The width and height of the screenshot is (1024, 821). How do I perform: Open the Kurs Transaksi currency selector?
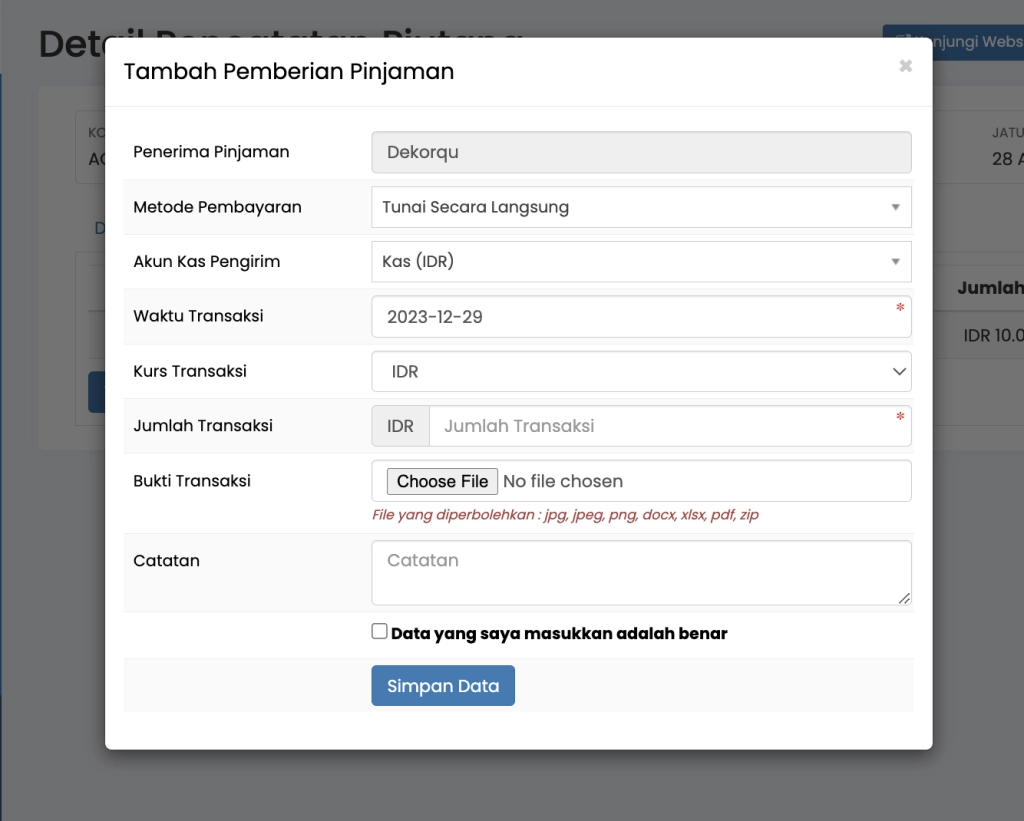click(641, 371)
